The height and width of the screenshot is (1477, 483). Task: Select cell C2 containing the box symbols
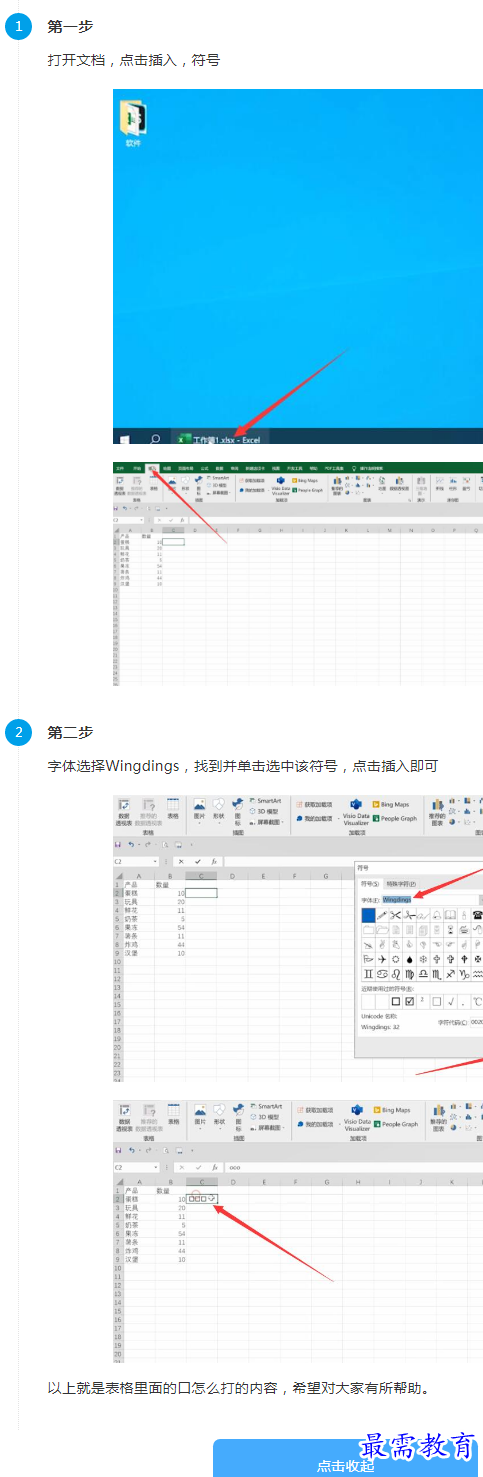(202, 1199)
